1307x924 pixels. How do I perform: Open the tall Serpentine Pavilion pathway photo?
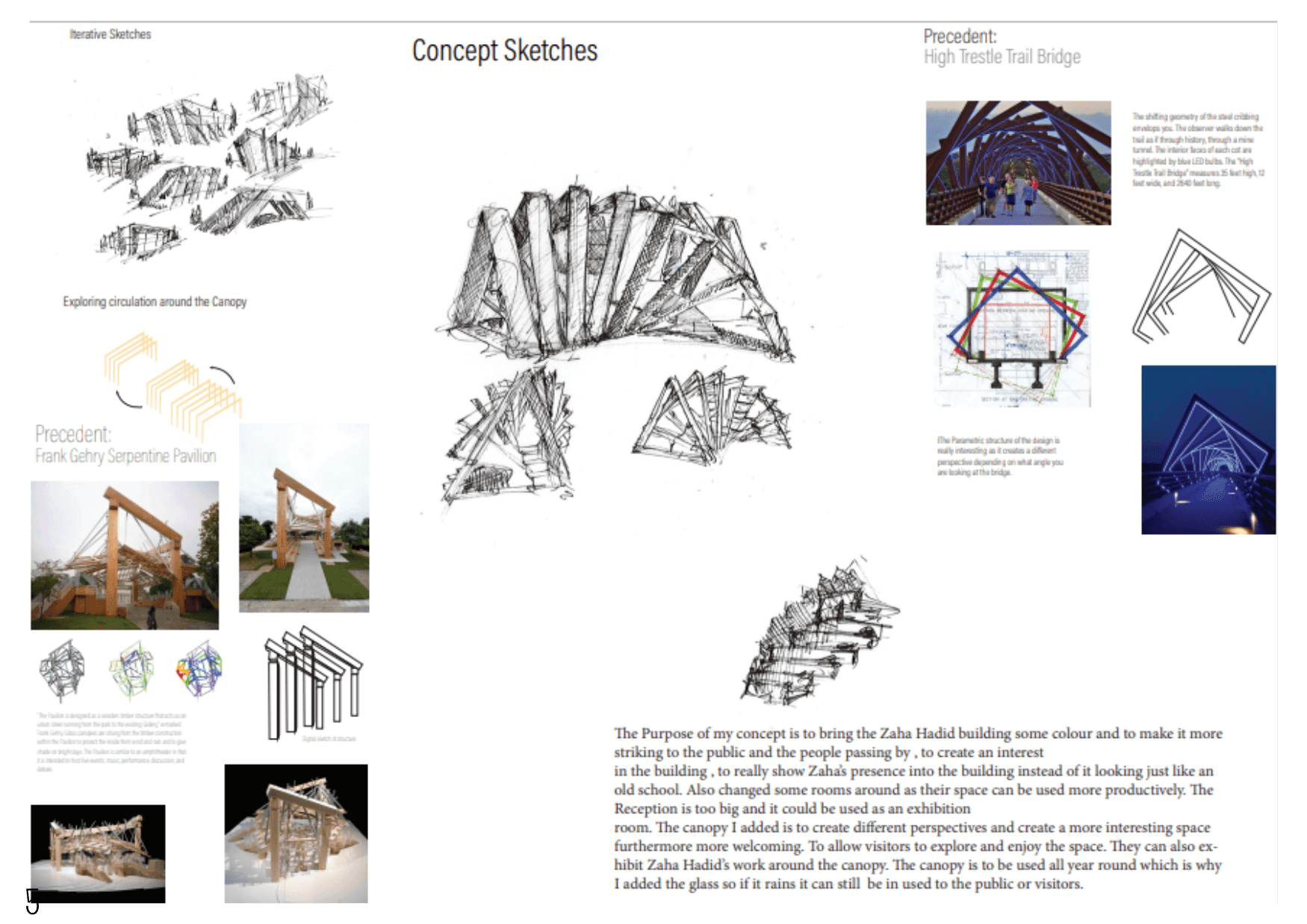click(x=304, y=518)
